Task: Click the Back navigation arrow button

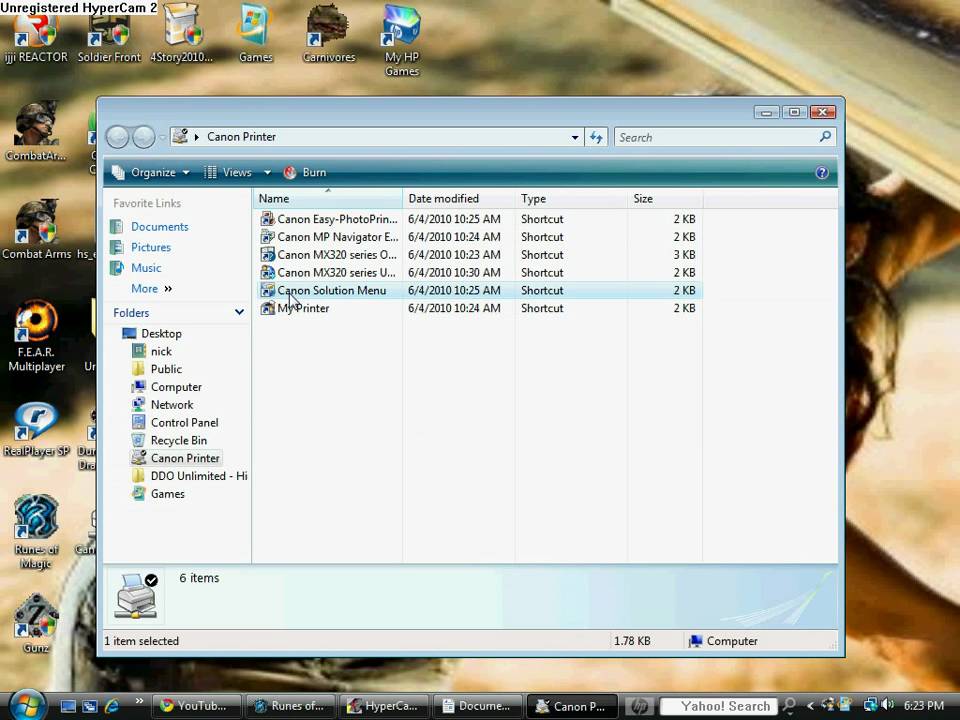Action: click(x=118, y=137)
